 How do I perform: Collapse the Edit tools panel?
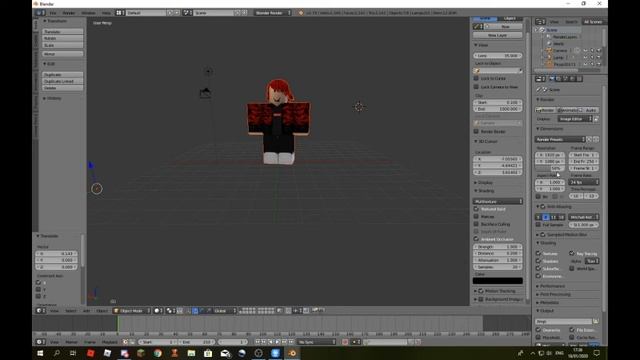49,64
